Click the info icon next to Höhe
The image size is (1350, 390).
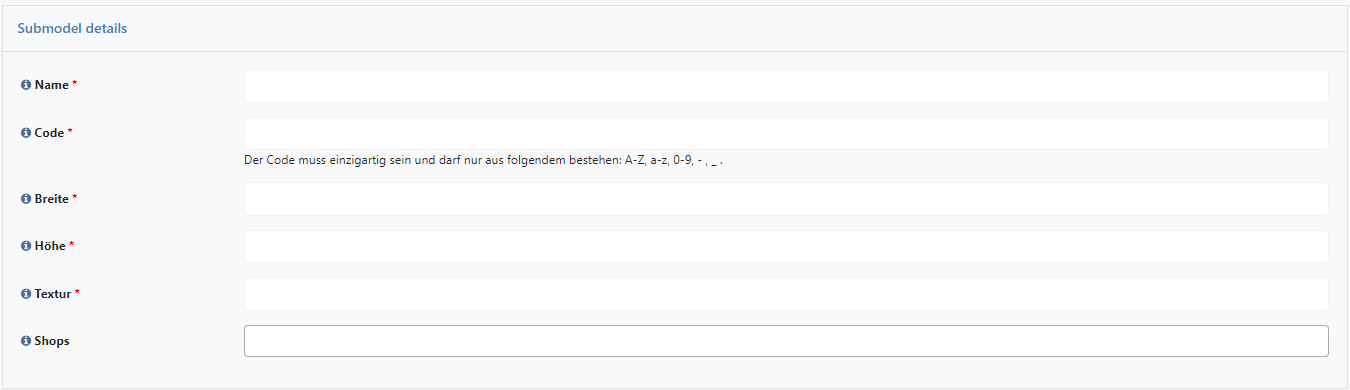[26, 246]
